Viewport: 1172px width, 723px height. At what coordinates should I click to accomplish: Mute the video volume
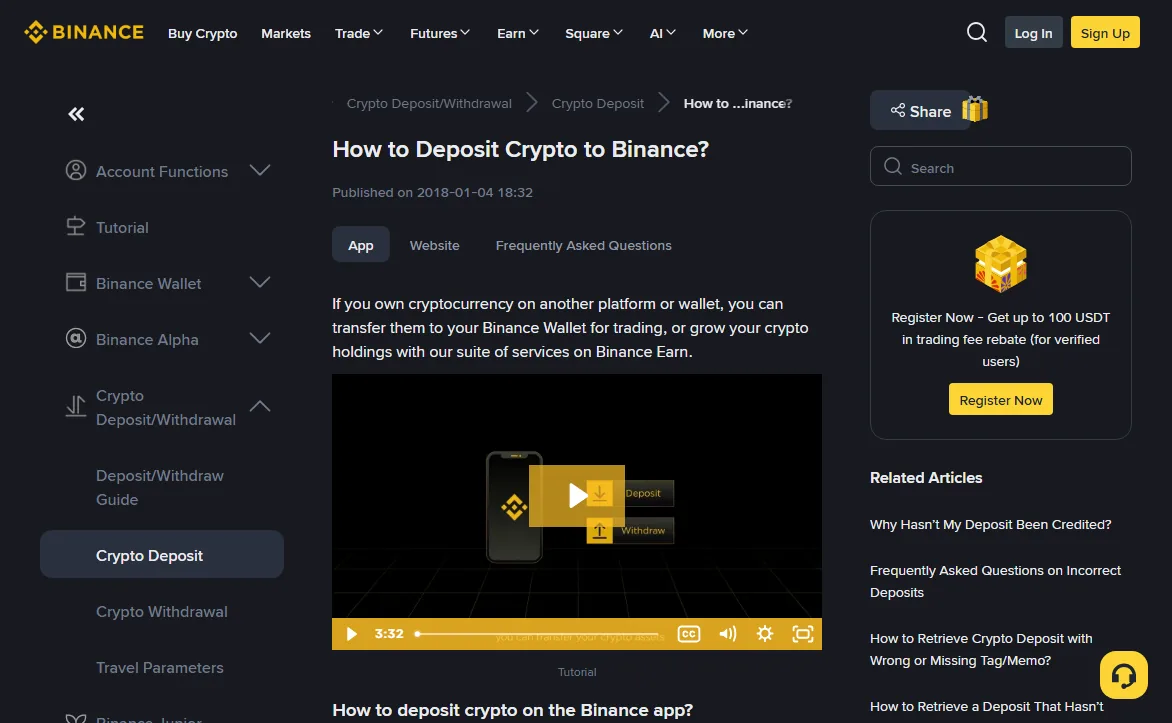pyautogui.click(x=727, y=634)
